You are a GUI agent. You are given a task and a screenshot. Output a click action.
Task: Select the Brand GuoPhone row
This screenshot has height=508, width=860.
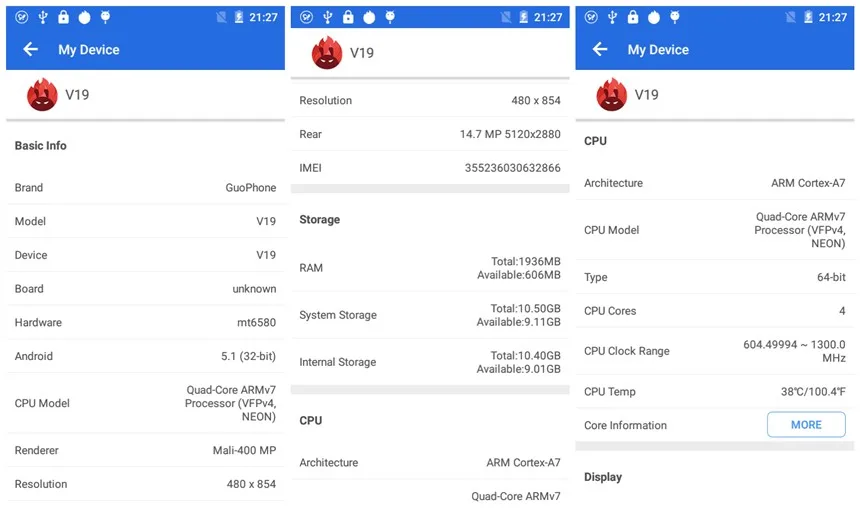point(145,188)
